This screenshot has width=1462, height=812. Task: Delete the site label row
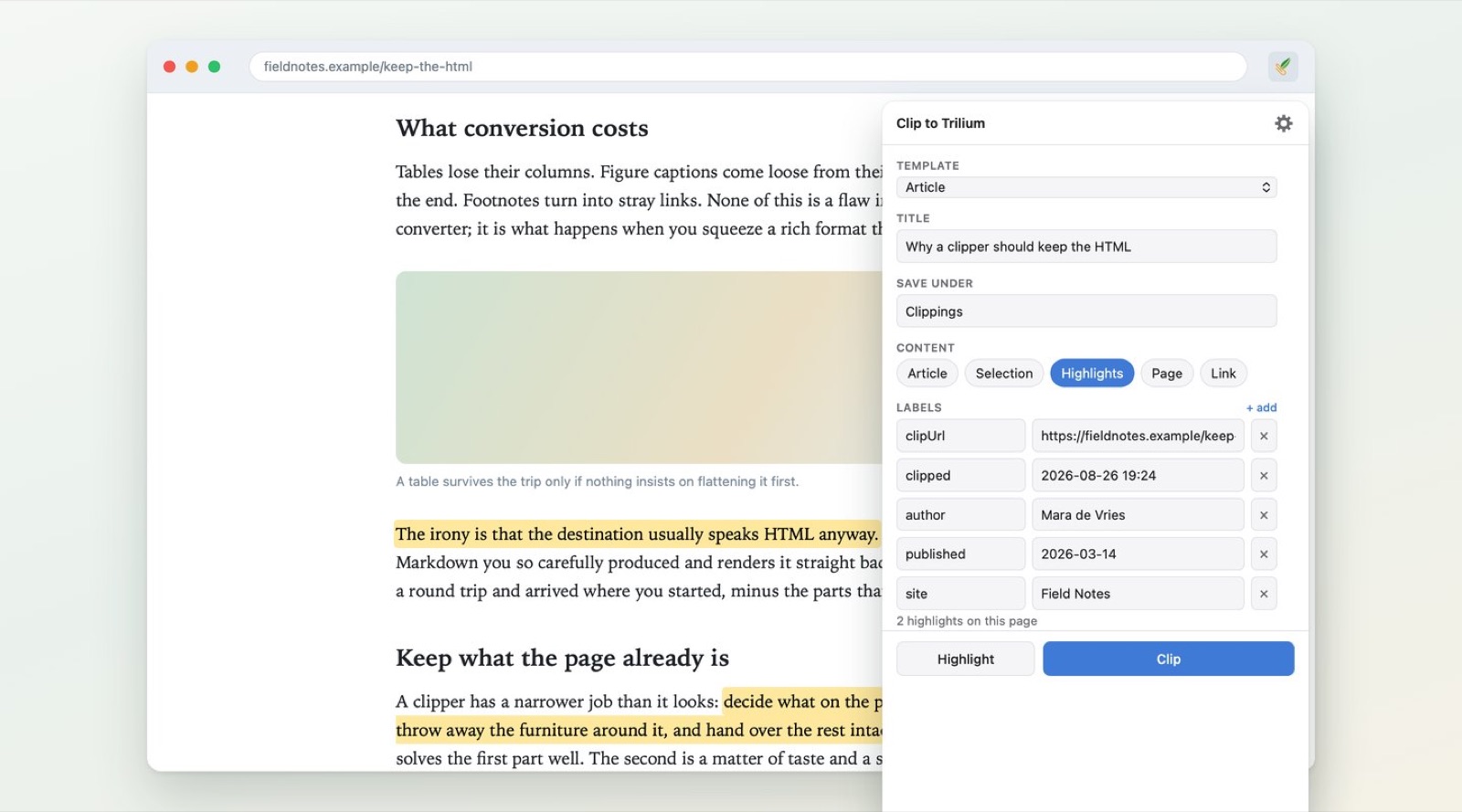click(x=1264, y=594)
